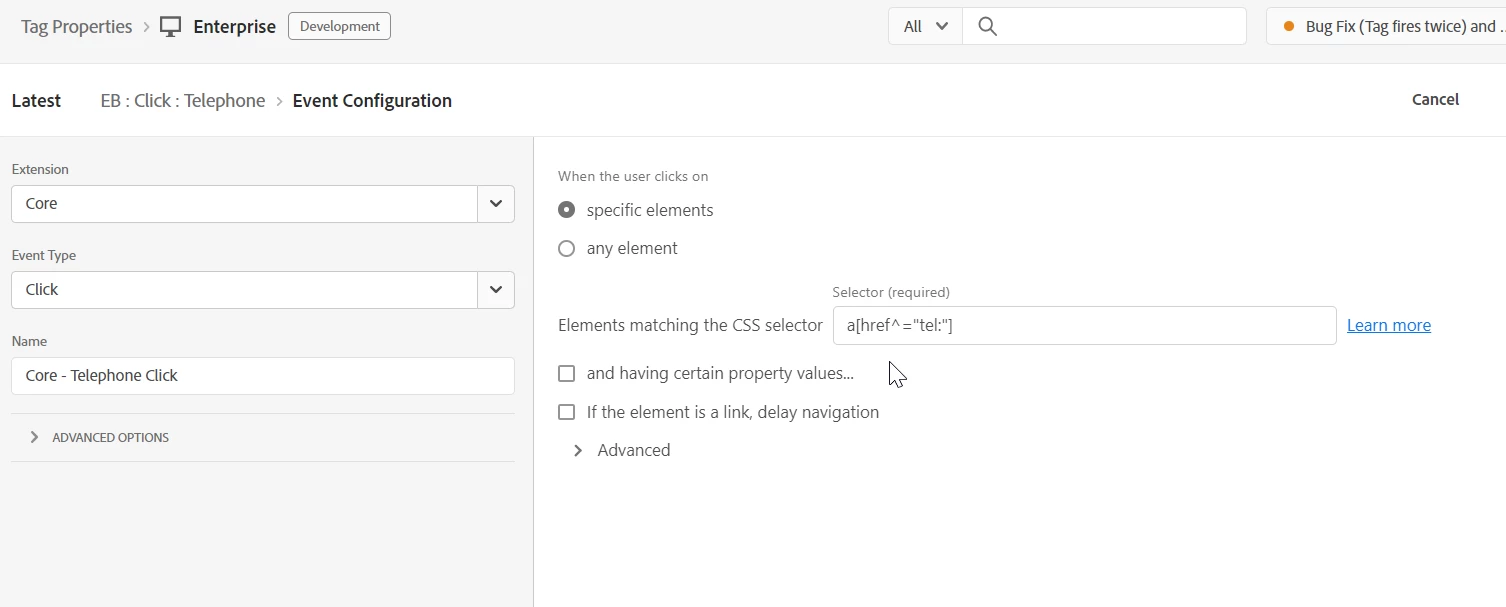Open the Learn more link
Screen dimensions: 1506x607
(x=1388, y=325)
